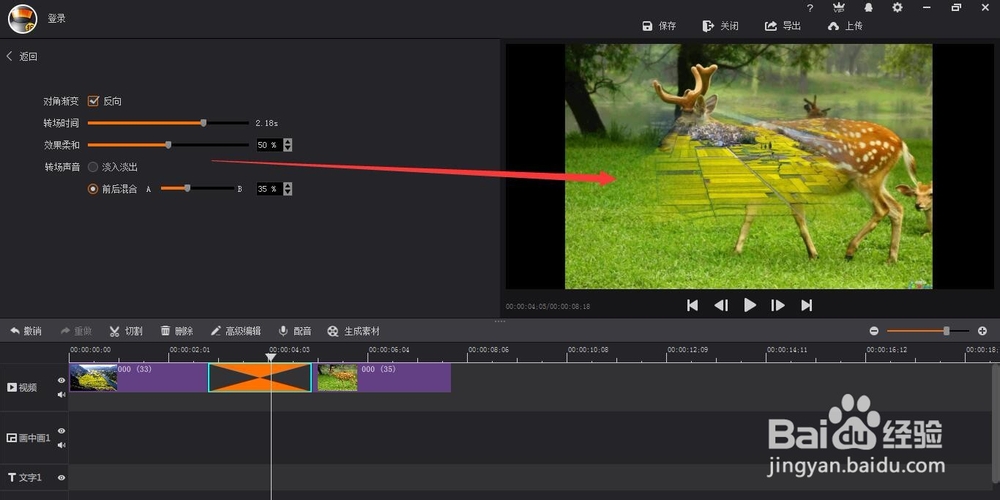Image resolution: width=1000 pixels, height=500 pixels.
Task: Click the preview timecode 00:00:04:05/00:00:08:18
Action: (x=548, y=307)
